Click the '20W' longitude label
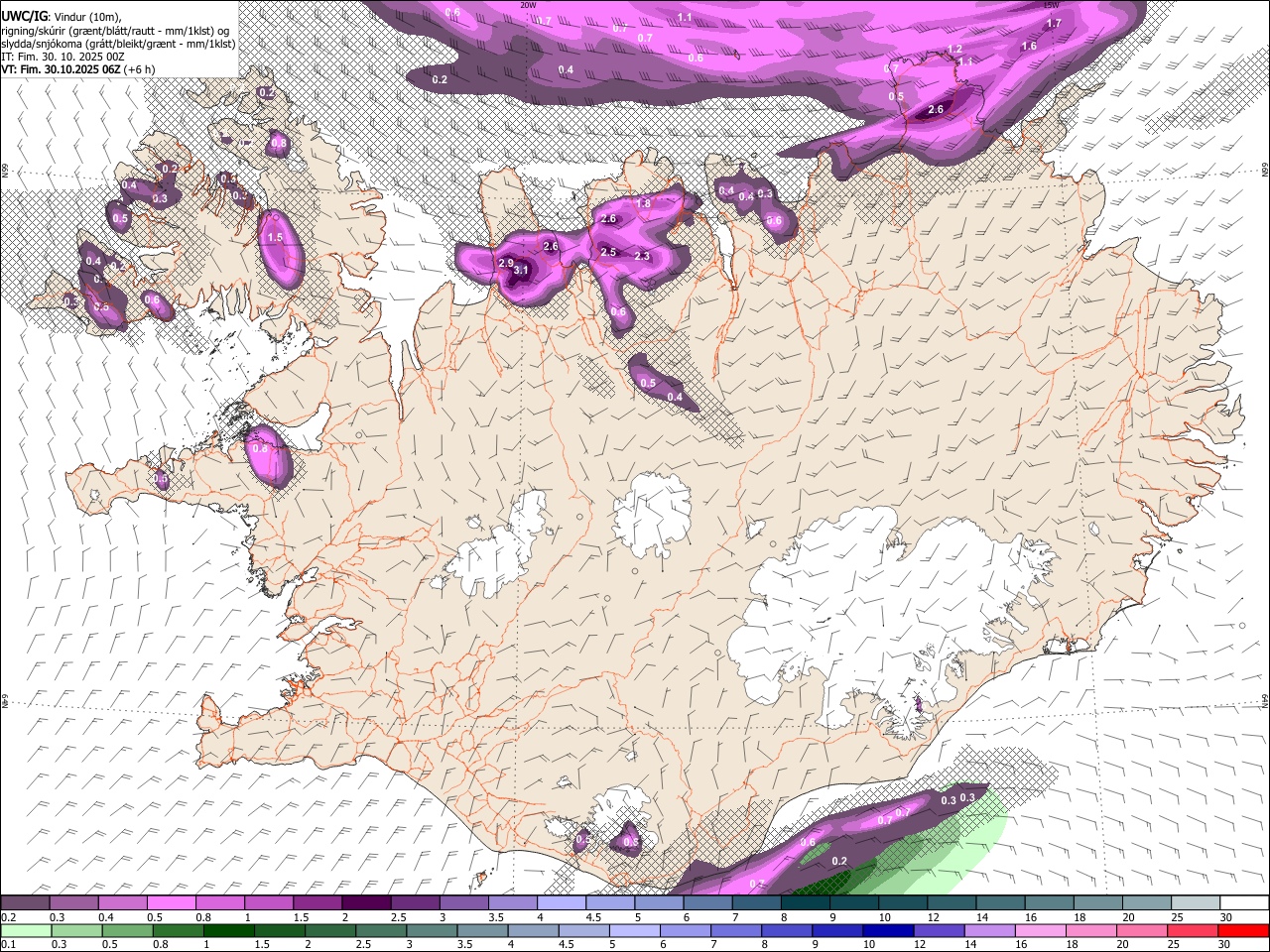This screenshot has width=1270, height=952. (528, 5)
